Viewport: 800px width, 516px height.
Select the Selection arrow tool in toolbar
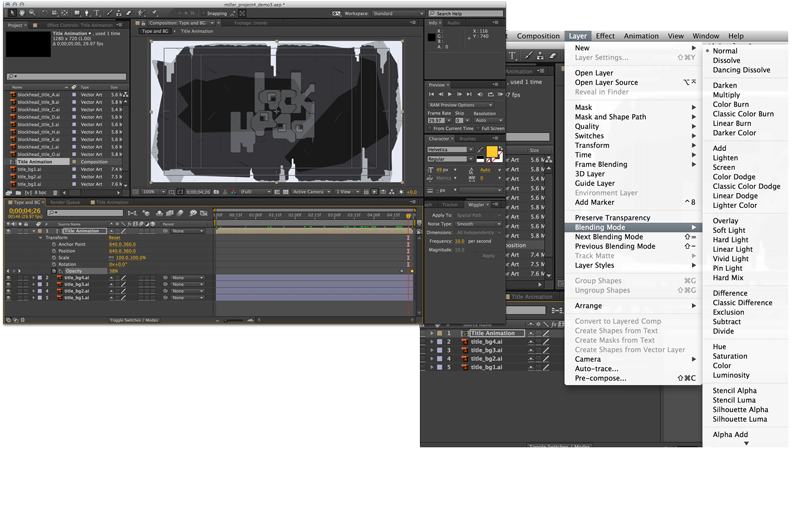click(12, 13)
